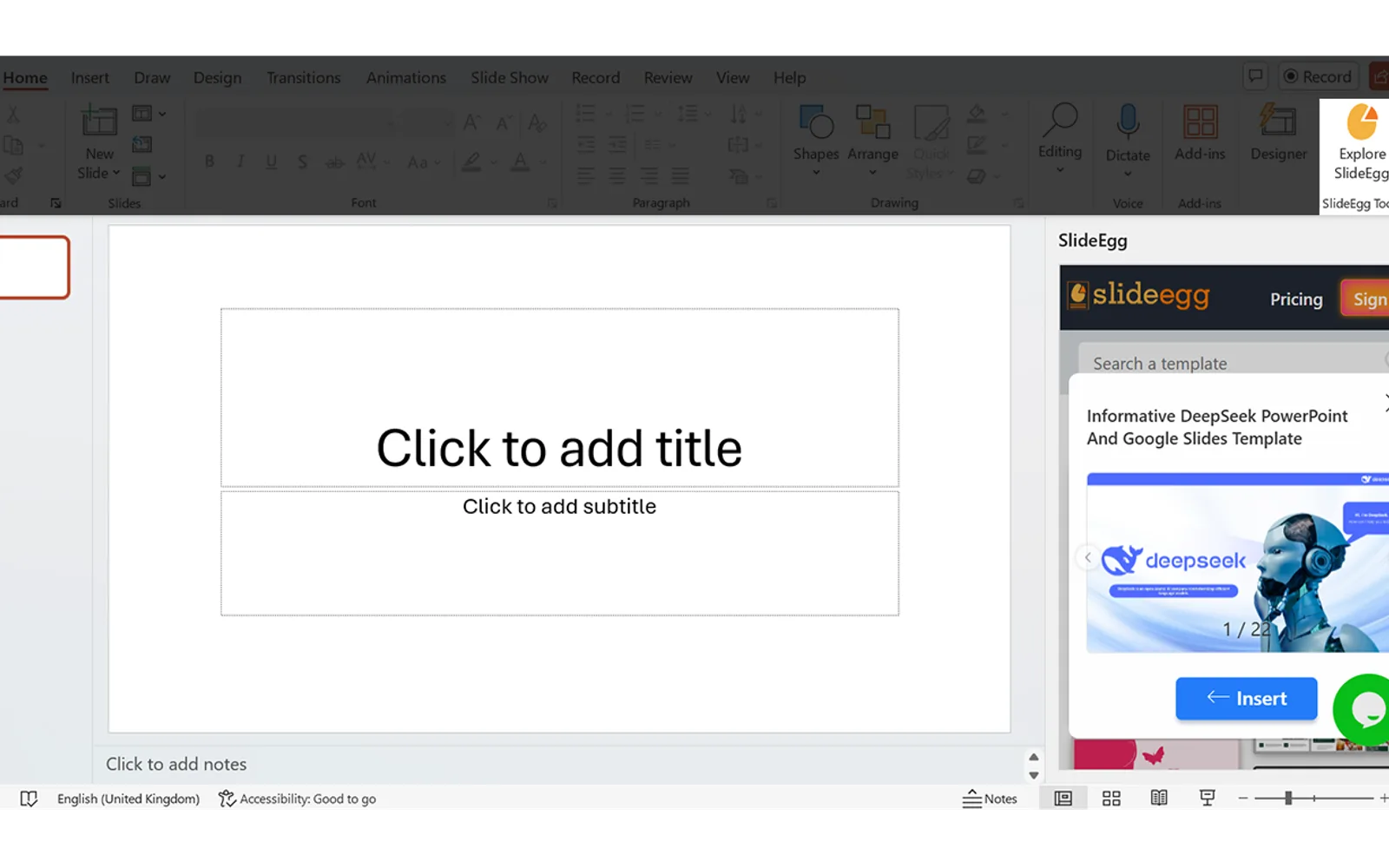The image size is (1389, 868).
Task: Click the green chat bubble icon
Action: [1365, 709]
